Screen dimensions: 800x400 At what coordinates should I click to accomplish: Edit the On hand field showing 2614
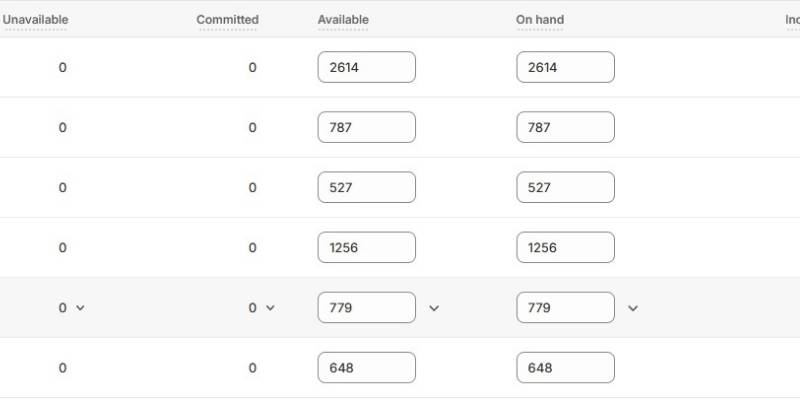tap(565, 67)
